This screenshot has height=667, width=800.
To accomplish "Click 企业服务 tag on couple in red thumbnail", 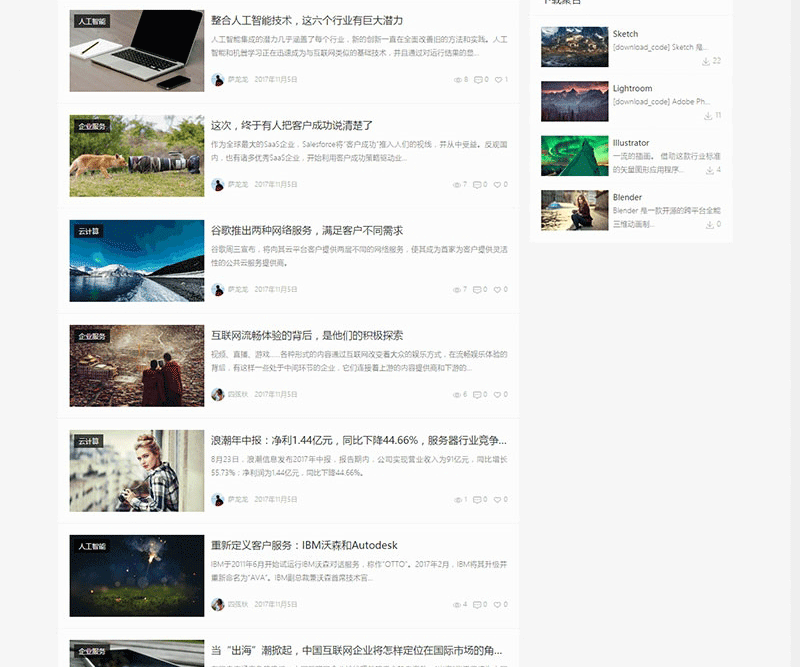I will tap(92, 337).
